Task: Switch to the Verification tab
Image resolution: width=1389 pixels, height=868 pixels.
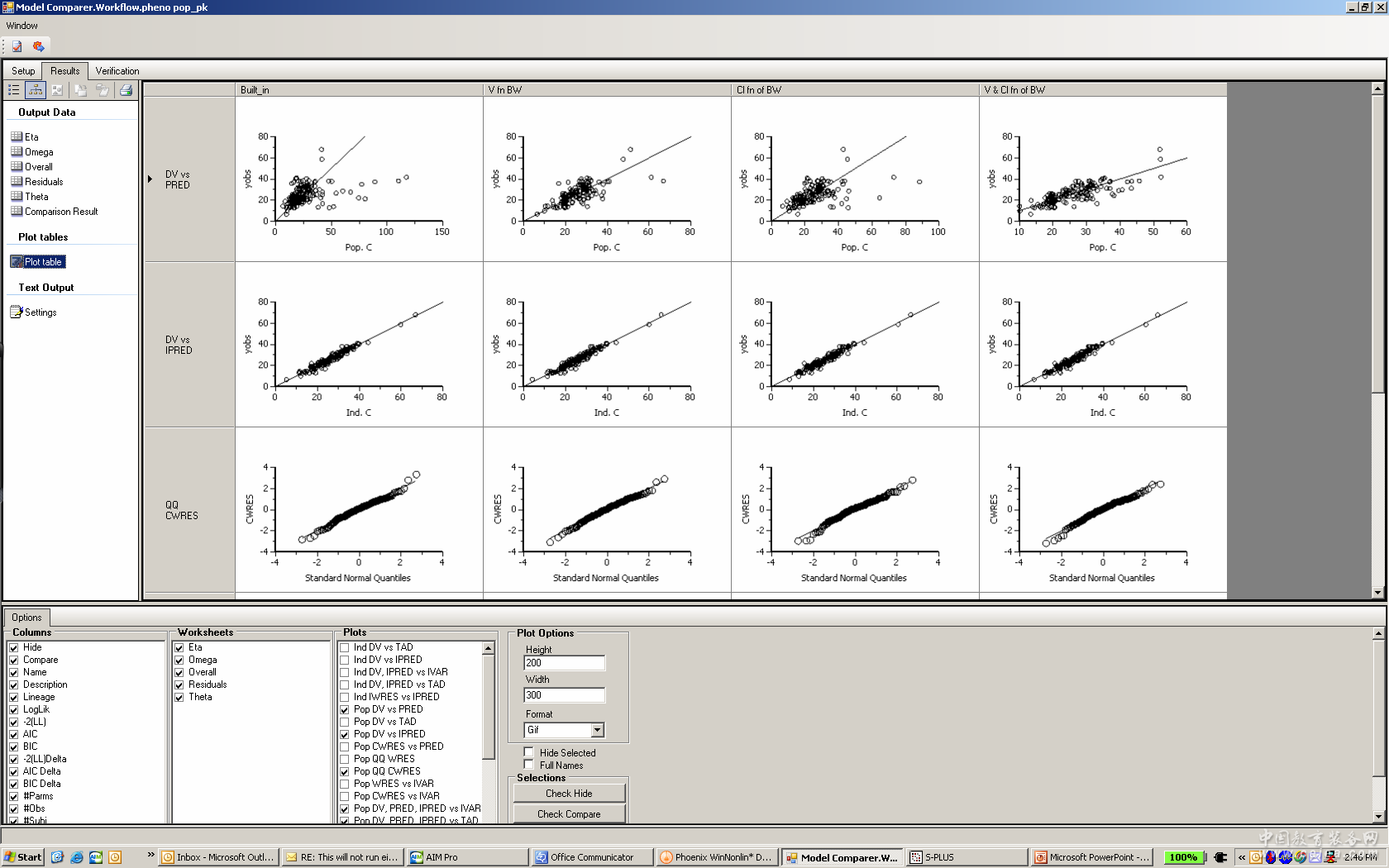Action: tap(117, 71)
